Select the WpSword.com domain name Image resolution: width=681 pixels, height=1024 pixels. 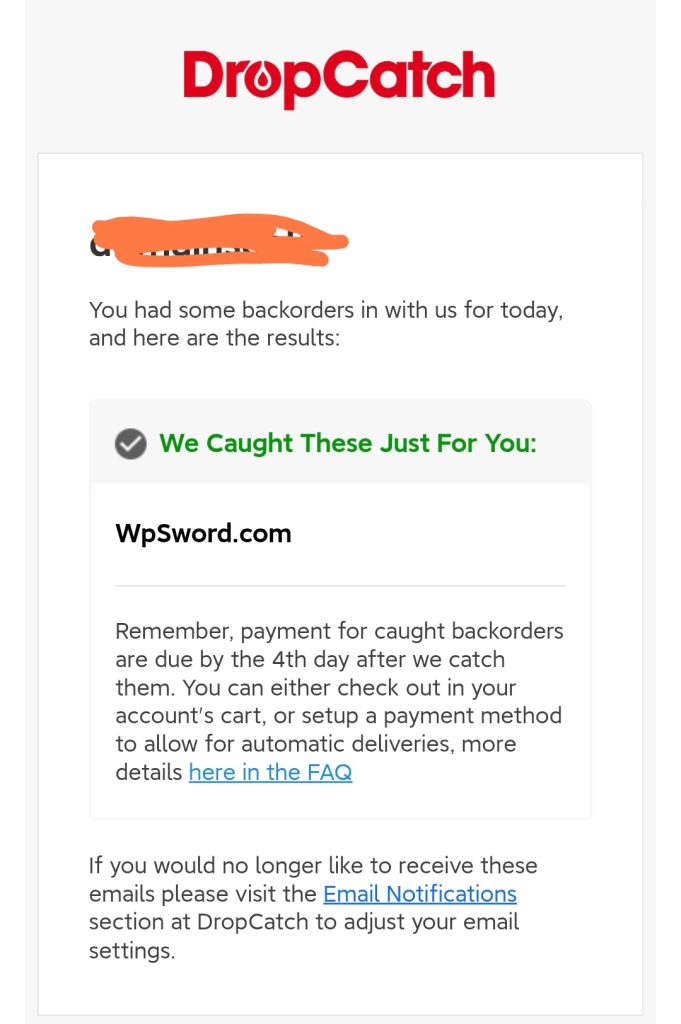point(203,534)
